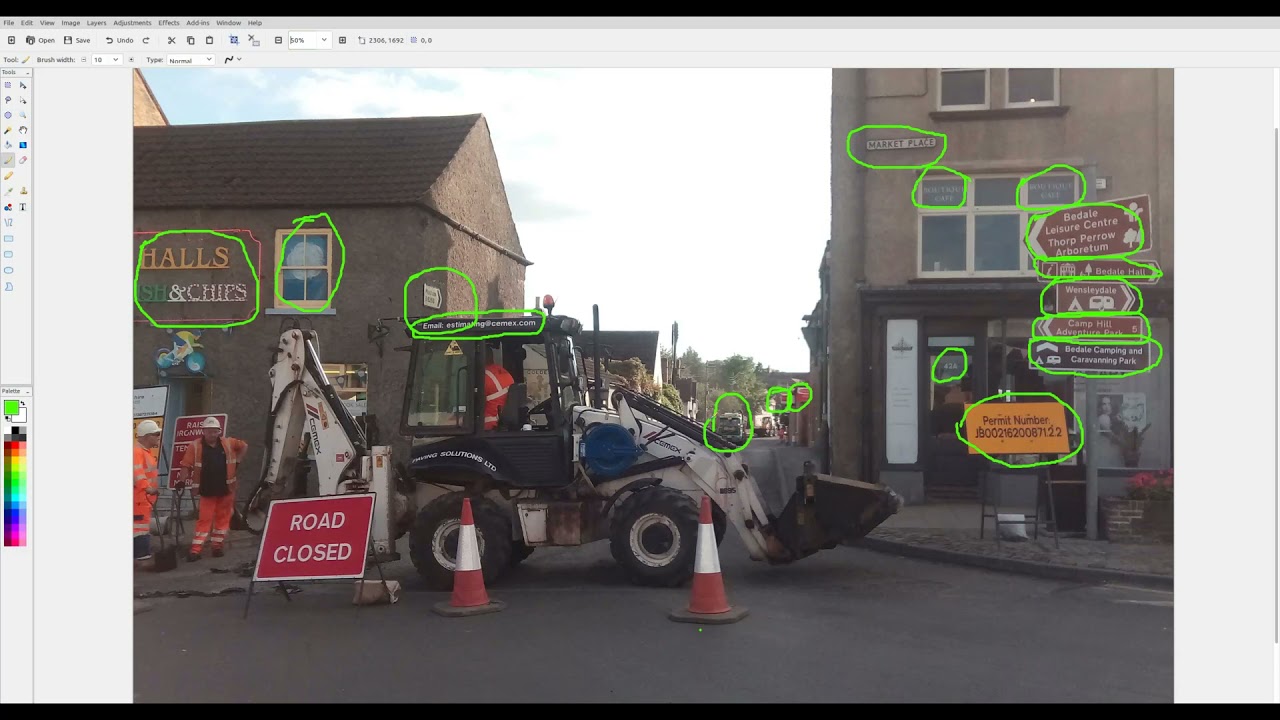Open the Image menu
Image resolution: width=1280 pixels, height=720 pixels.
[x=70, y=22]
